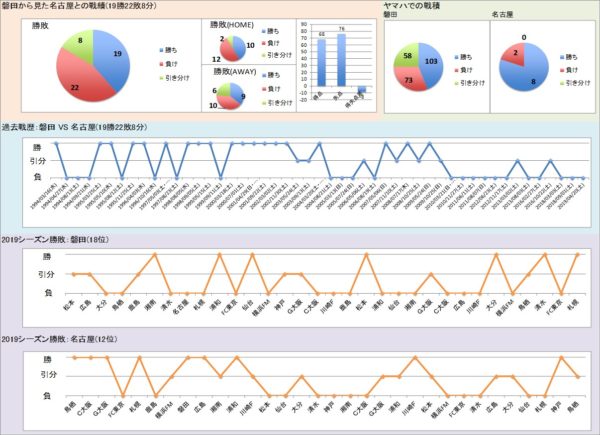Click the 勝ち legend marker in 勝敗(HOME) chart
The height and width of the screenshot is (435, 600).
(x=265, y=32)
